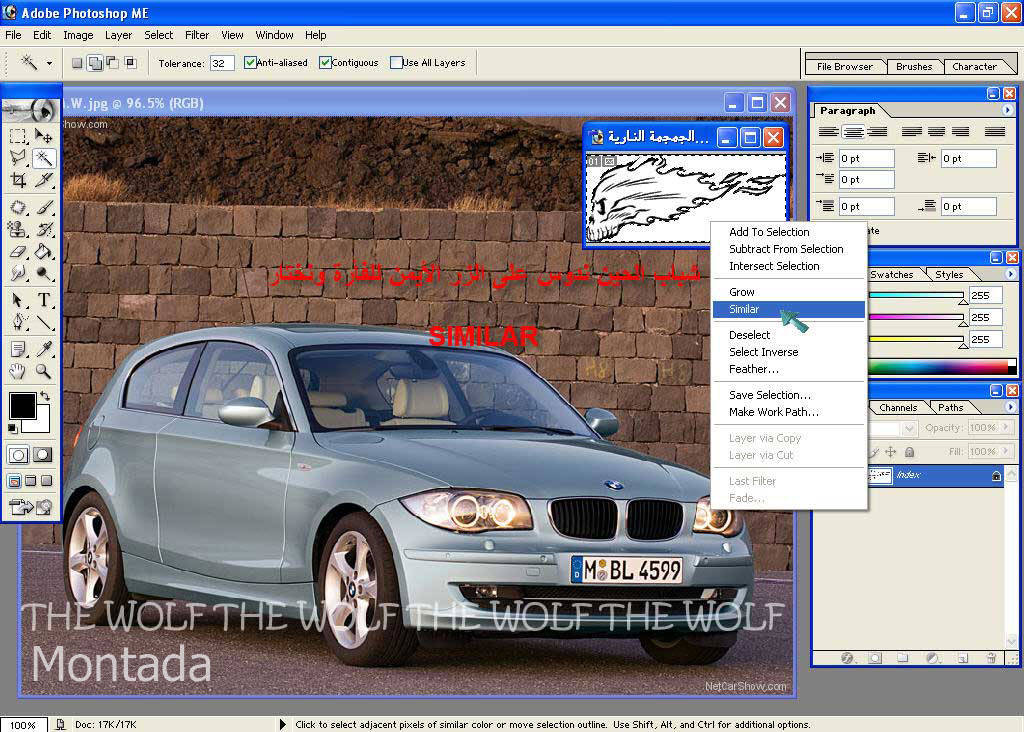Swap foreground and background colors
Viewport: 1024px width, 732px height.
(44, 396)
